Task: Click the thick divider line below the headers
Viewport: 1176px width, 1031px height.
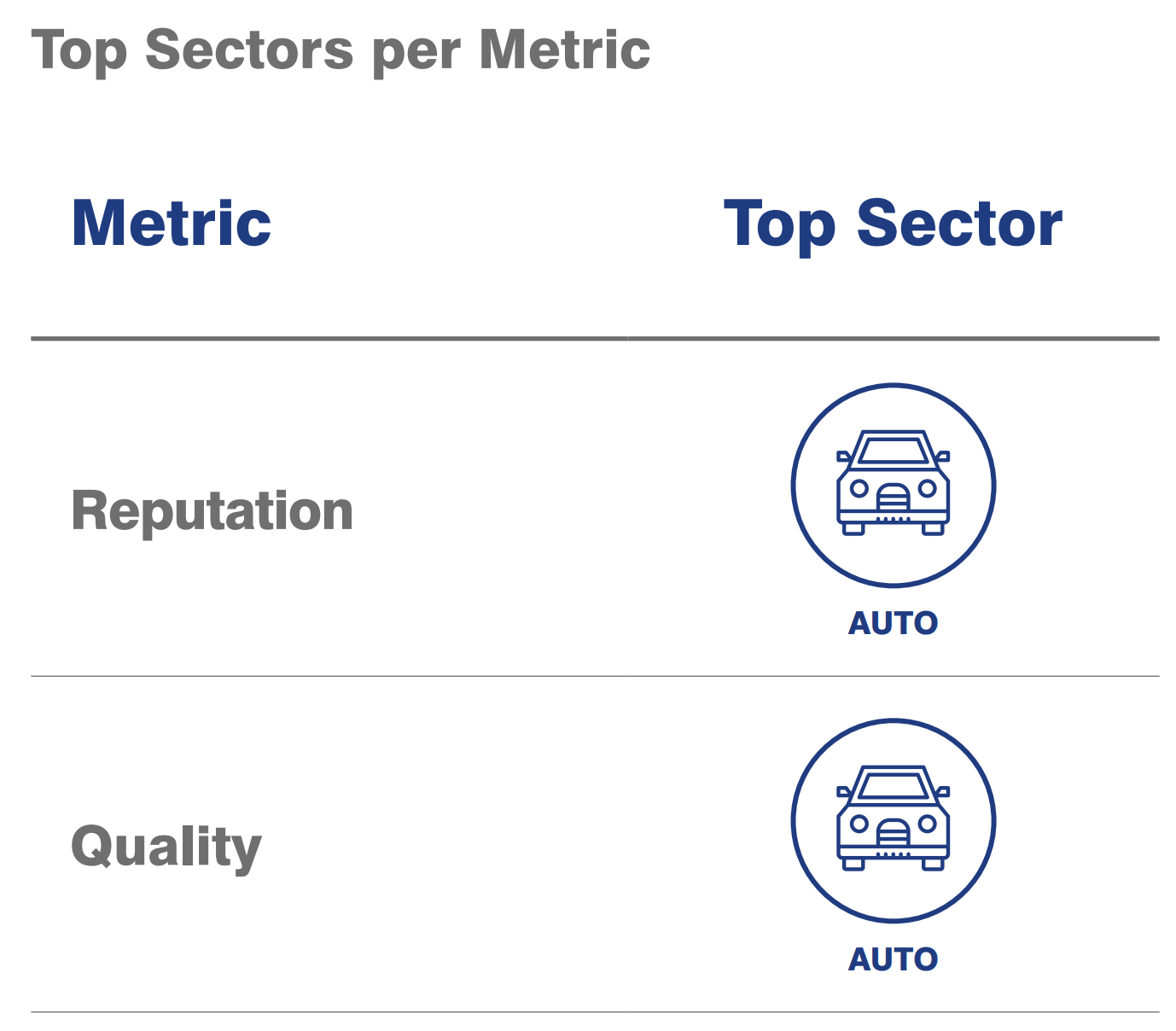Action: coord(595,339)
